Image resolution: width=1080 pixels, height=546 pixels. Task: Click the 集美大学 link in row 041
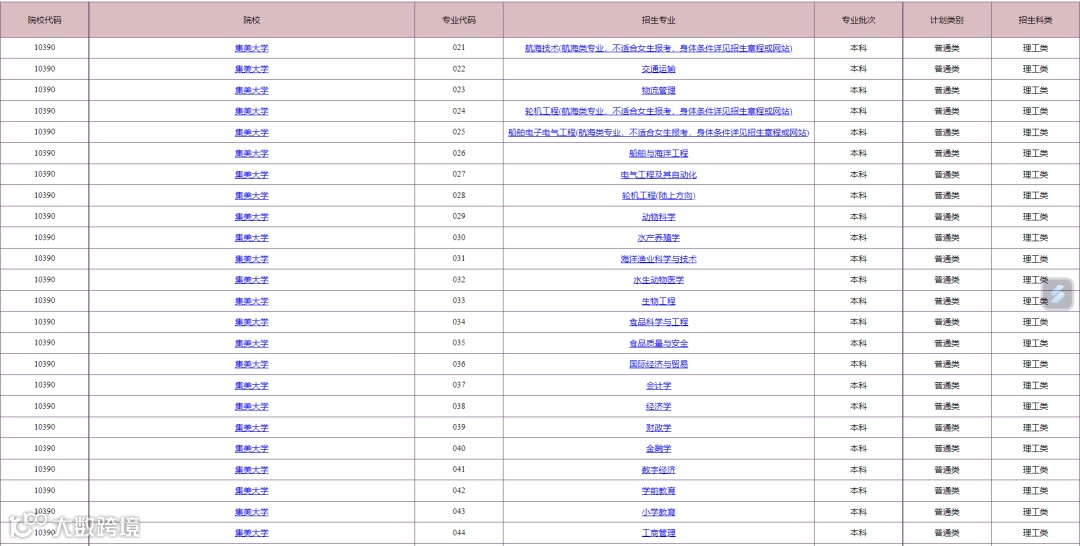coord(251,470)
